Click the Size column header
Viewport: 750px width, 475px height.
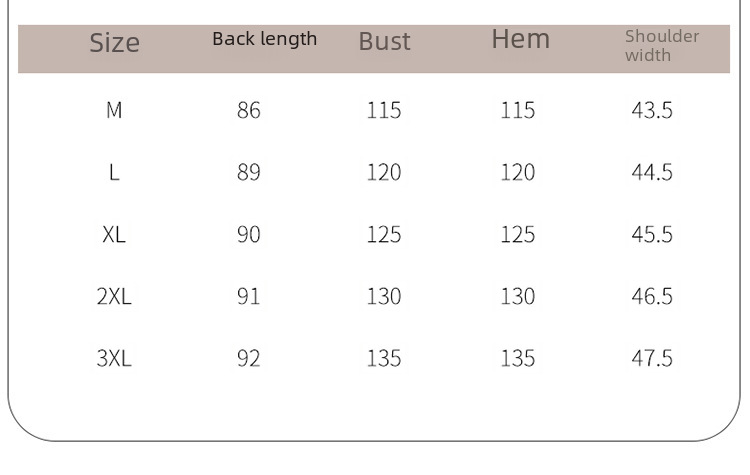[115, 43]
